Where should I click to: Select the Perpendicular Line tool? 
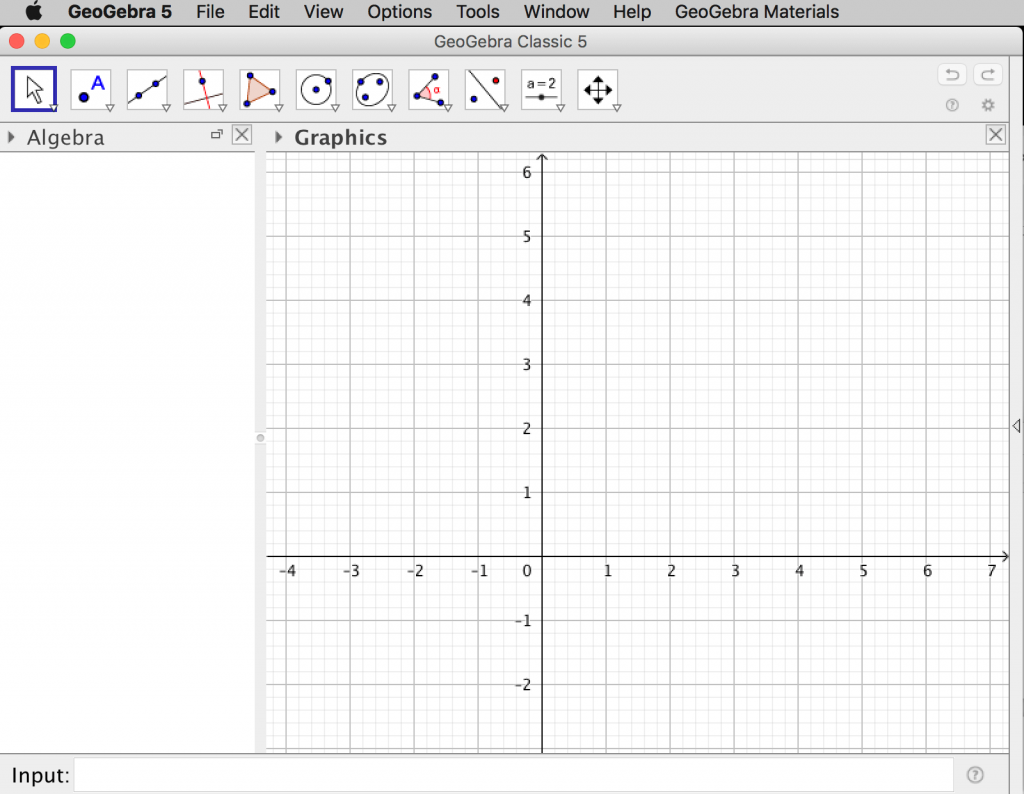(203, 89)
